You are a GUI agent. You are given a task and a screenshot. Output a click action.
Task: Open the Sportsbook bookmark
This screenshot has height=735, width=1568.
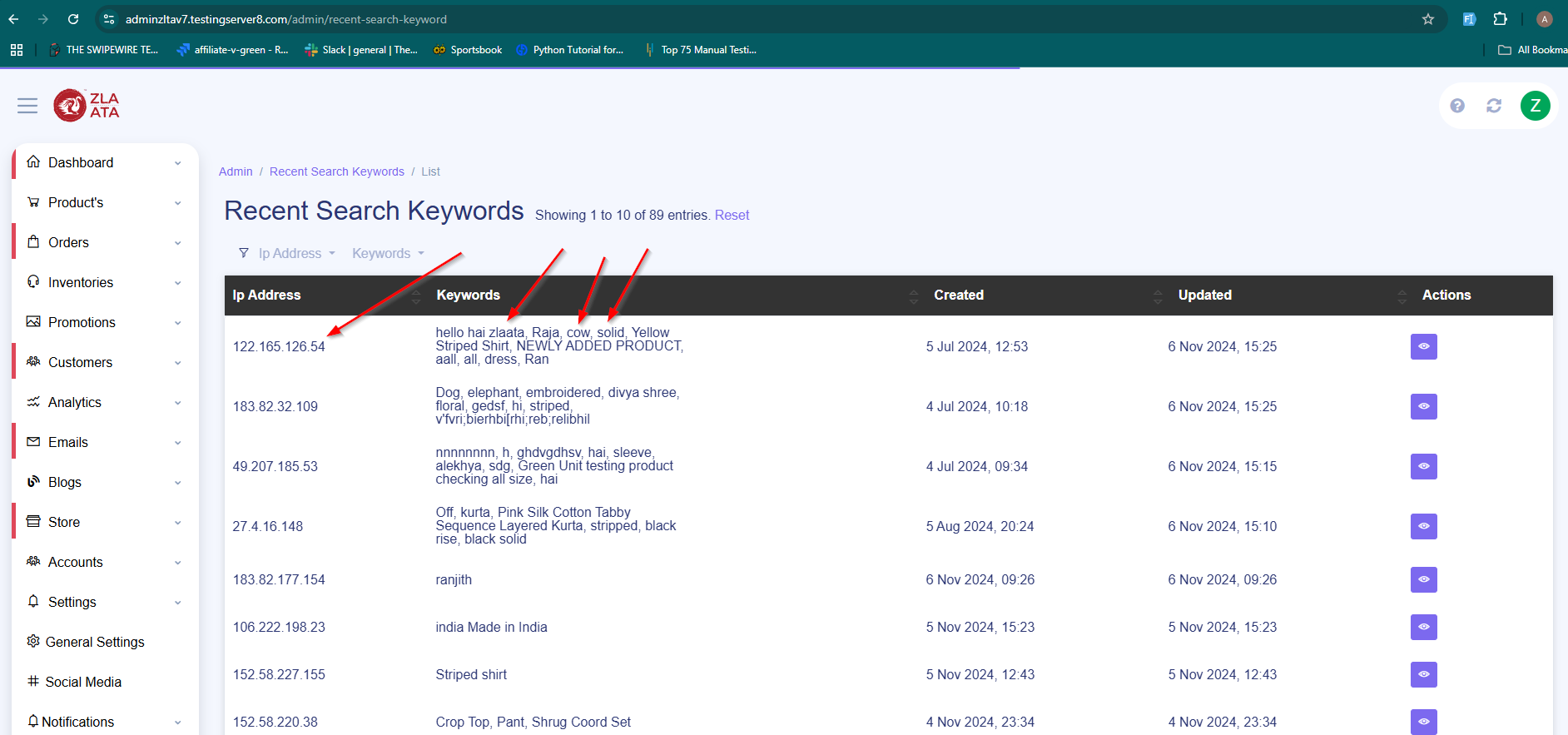point(468,50)
